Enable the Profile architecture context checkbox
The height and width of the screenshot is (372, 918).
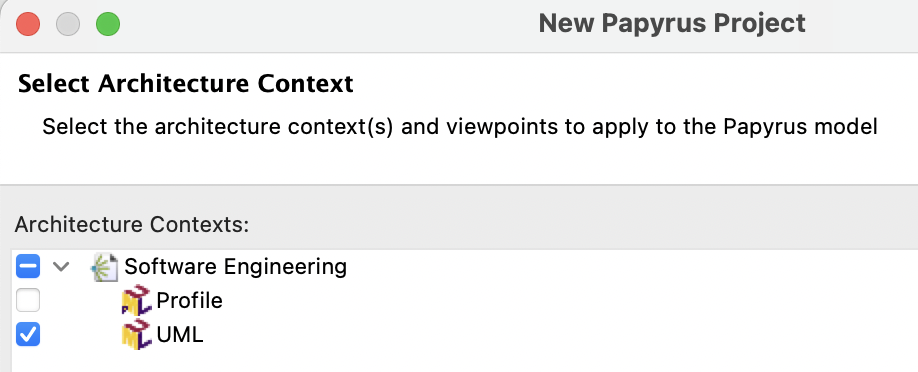tap(28, 301)
